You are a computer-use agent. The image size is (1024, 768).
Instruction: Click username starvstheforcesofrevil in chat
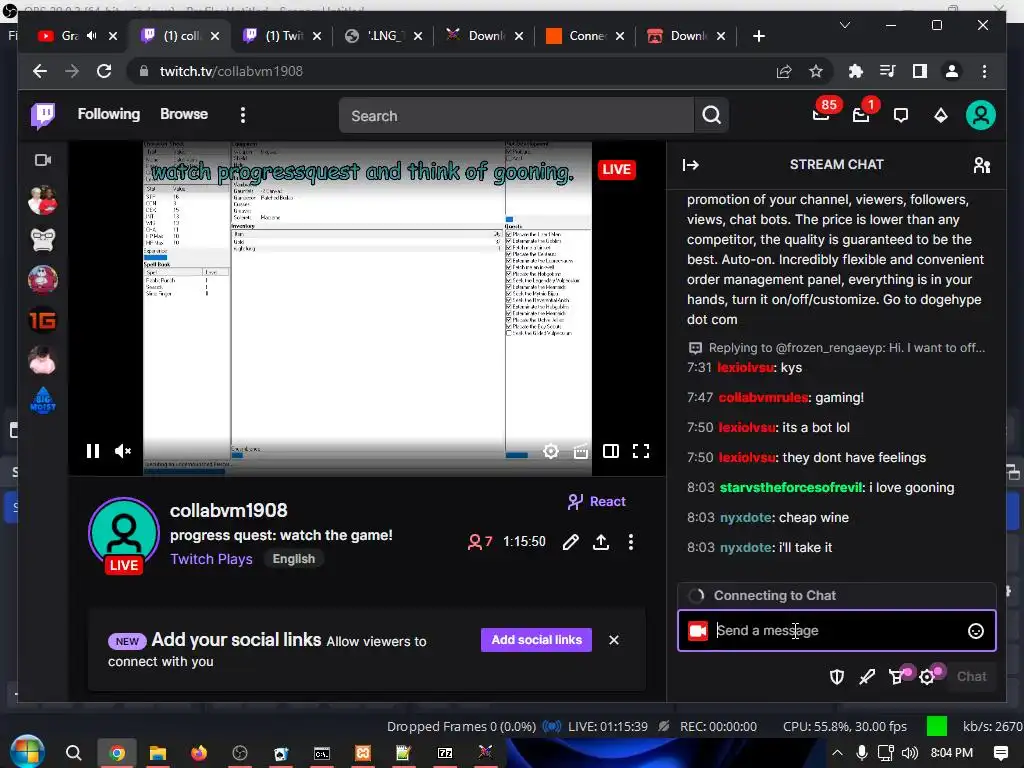[x=791, y=488]
